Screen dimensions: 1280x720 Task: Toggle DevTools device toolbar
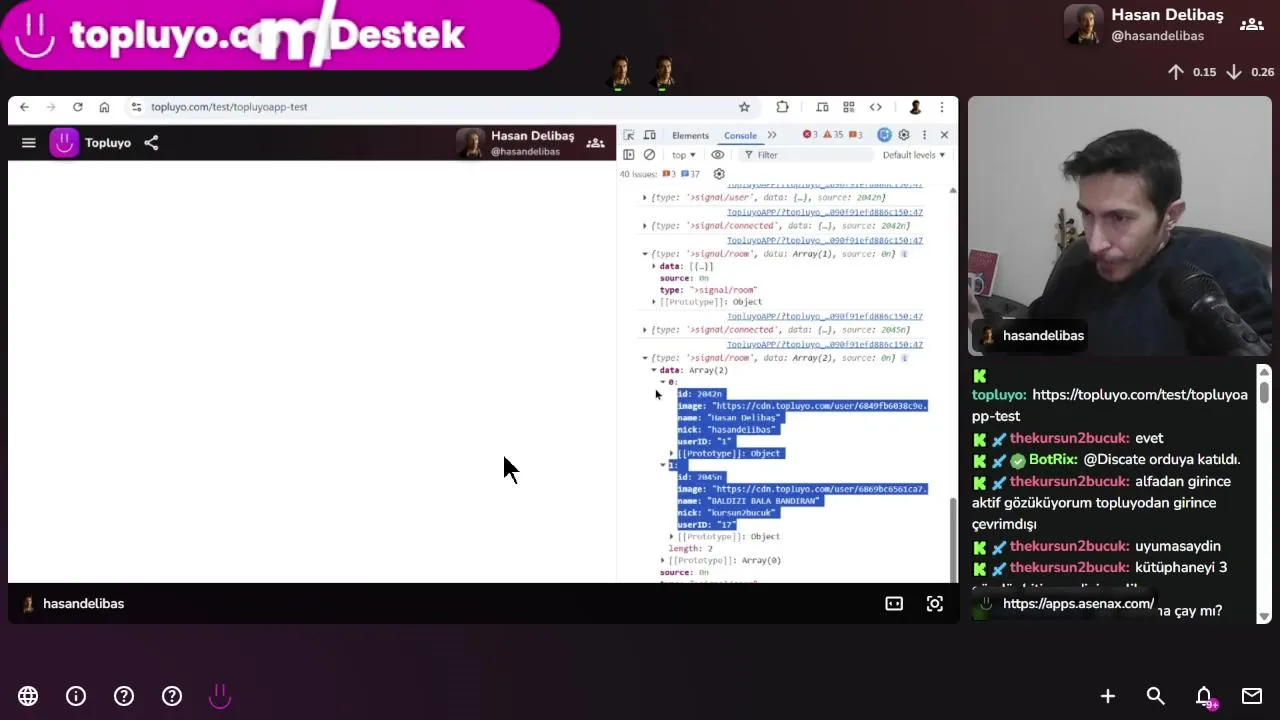pyautogui.click(x=650, y=135)
